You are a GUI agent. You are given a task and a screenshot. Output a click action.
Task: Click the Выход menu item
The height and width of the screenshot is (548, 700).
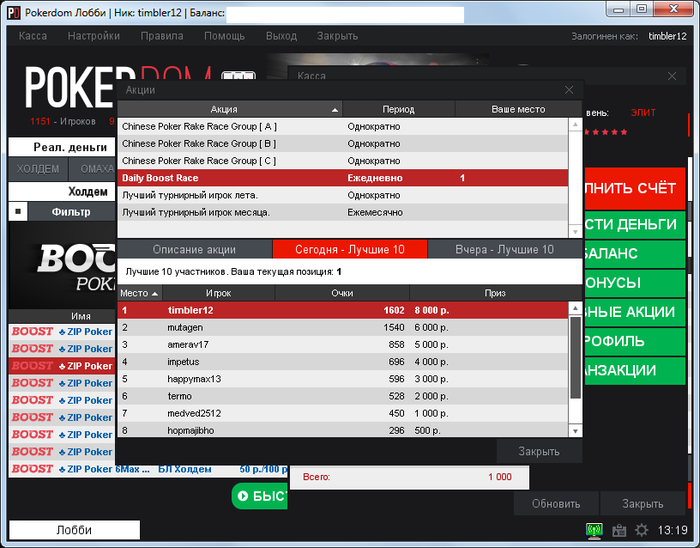(x=281, y=36)
